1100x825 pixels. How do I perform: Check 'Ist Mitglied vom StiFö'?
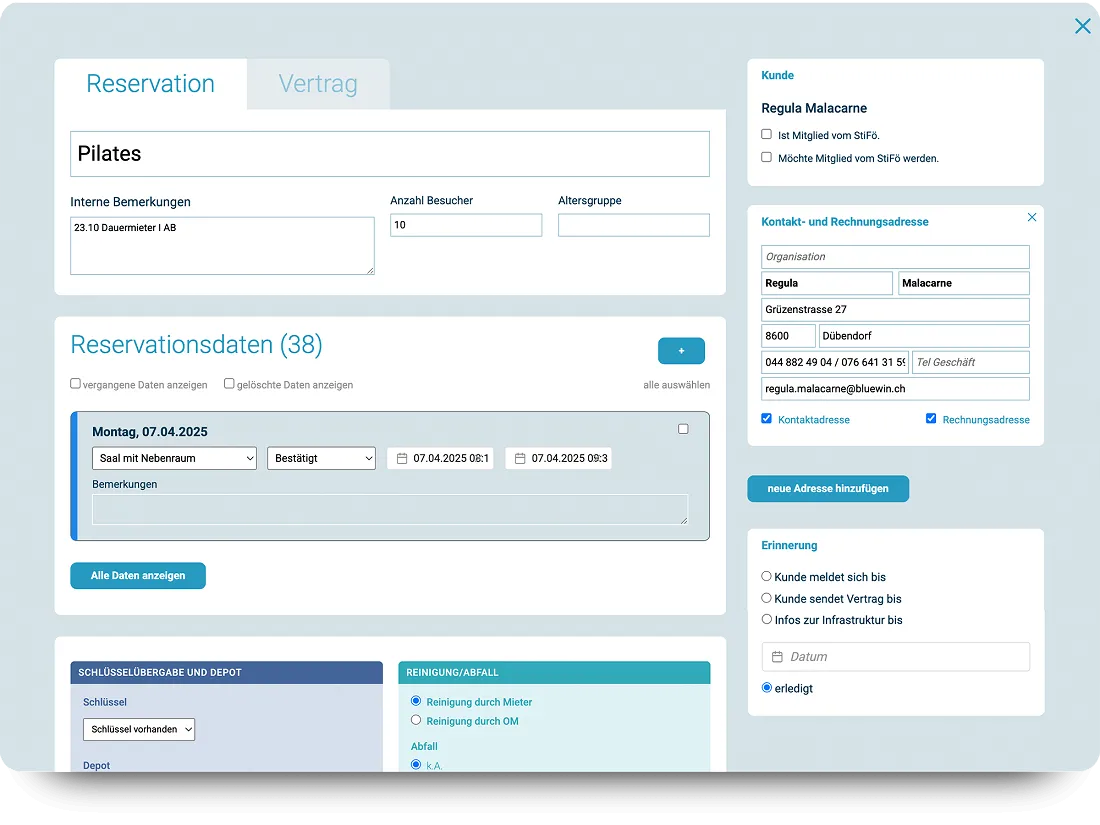pos(766,134)
